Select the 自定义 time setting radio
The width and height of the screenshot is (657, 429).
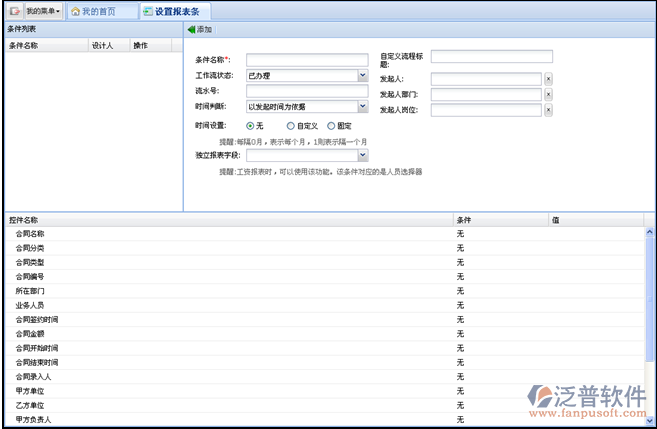tap(290, 126)
